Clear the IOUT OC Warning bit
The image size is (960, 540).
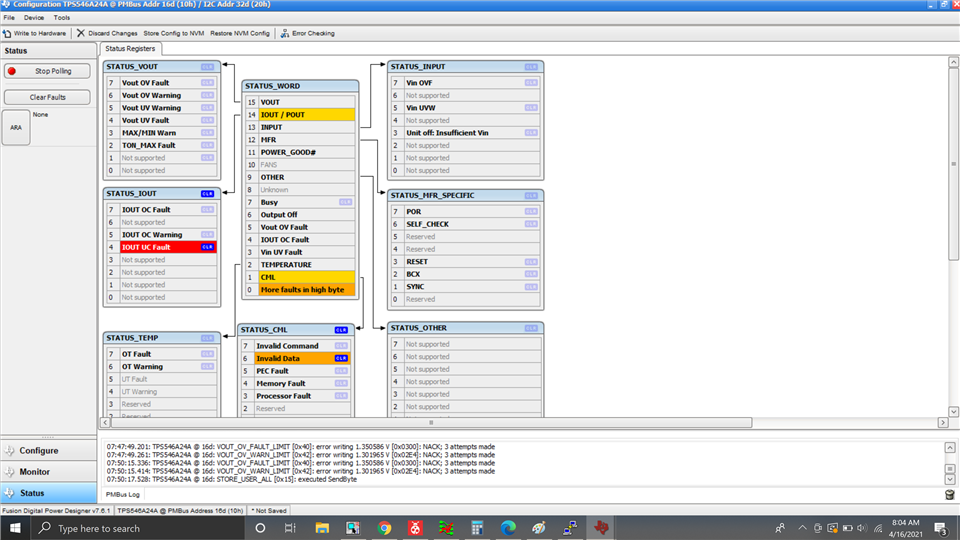[x=208, y=234]
